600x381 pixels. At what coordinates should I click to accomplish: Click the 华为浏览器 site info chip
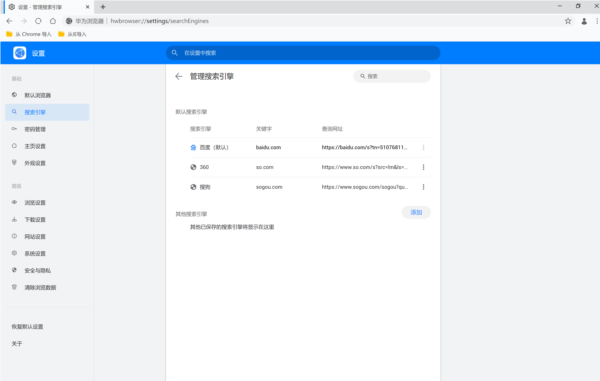tap(85, 21)
